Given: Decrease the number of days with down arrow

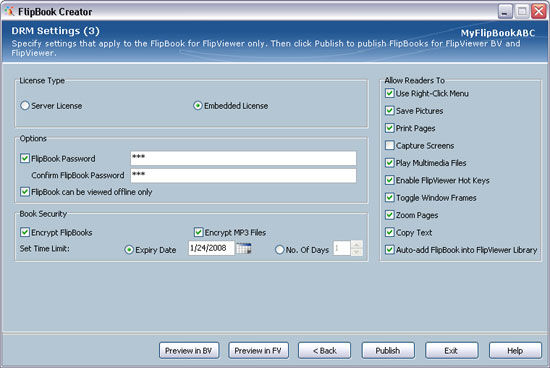Looking at the screenshot, I should point(357,252).
